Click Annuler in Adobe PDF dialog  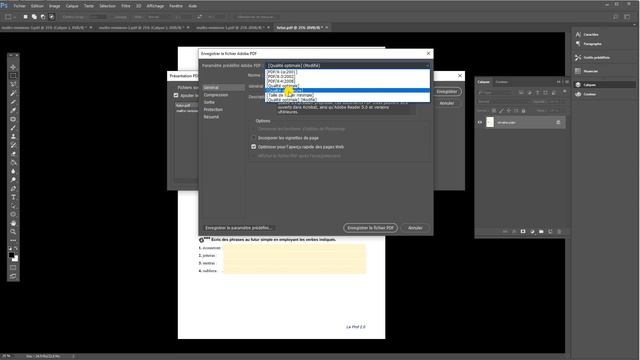415,228
